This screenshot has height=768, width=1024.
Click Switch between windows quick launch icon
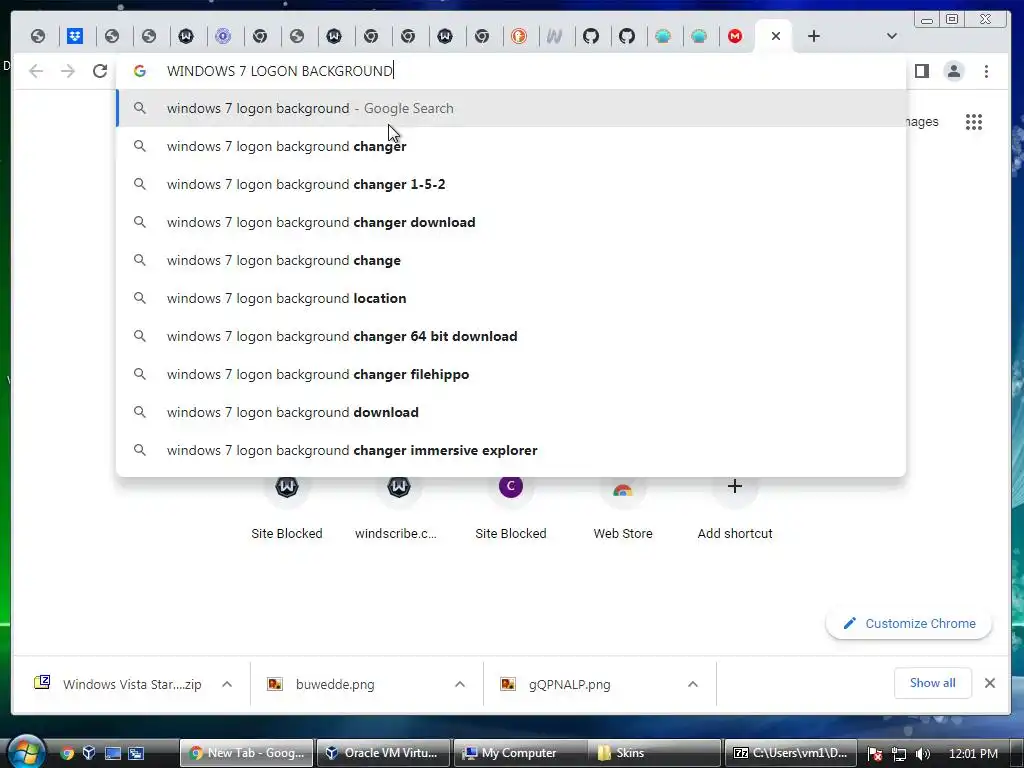[136, 754]
